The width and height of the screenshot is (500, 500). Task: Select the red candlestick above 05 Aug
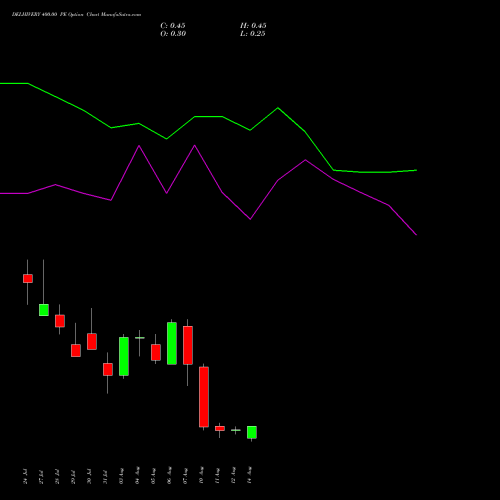tap(156, 352)
